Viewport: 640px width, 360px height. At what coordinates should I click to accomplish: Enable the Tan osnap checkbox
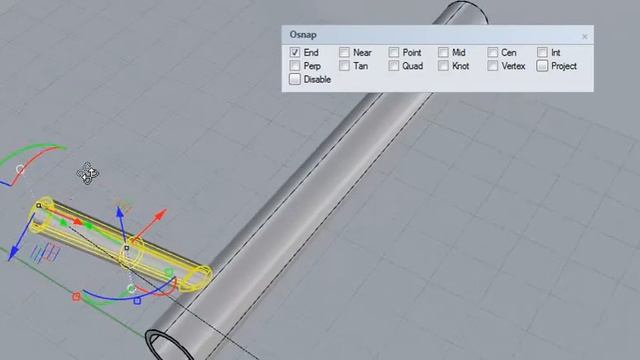(x=344, y=66)
